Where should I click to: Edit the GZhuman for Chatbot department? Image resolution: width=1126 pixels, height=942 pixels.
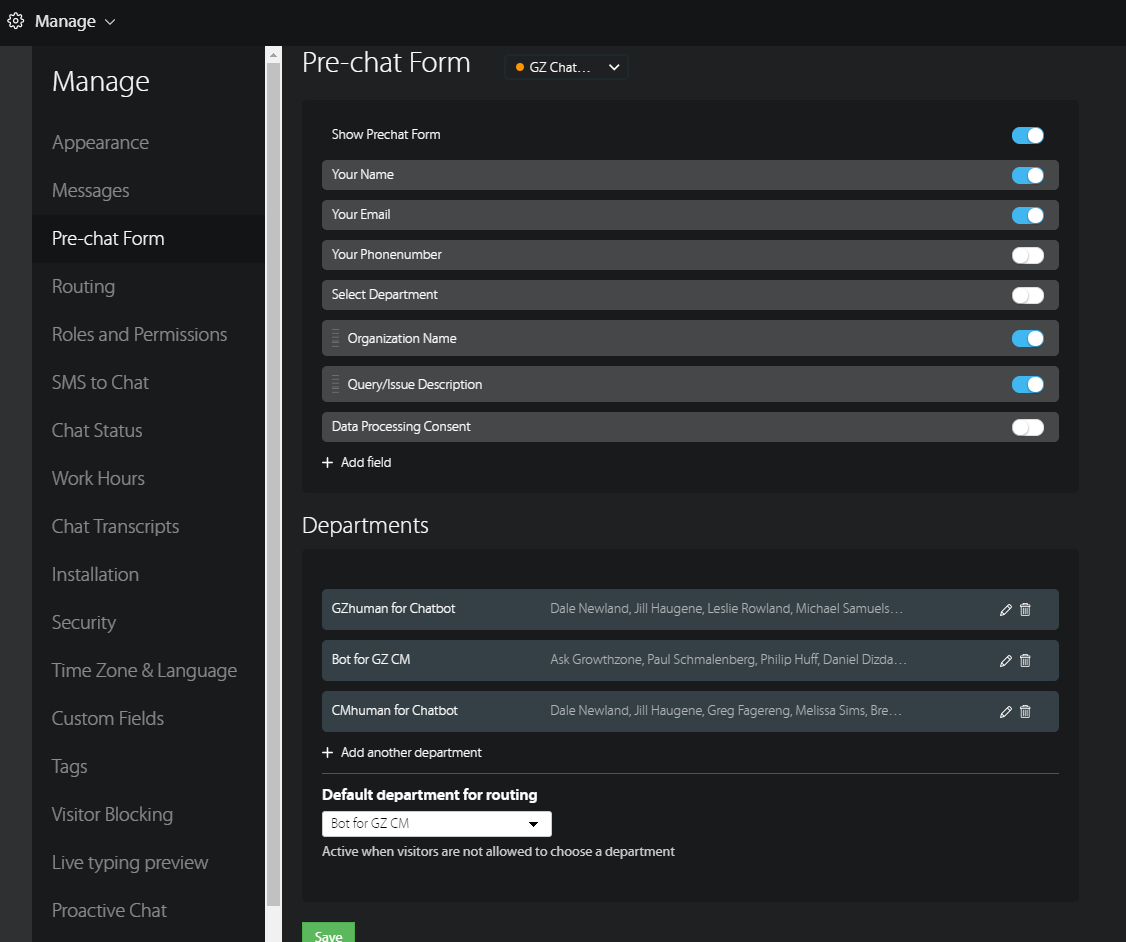click(x=1005, y=610)
